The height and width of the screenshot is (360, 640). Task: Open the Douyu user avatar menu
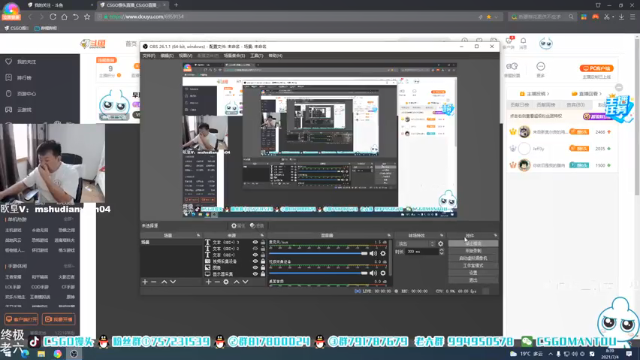tap(546, 43)
